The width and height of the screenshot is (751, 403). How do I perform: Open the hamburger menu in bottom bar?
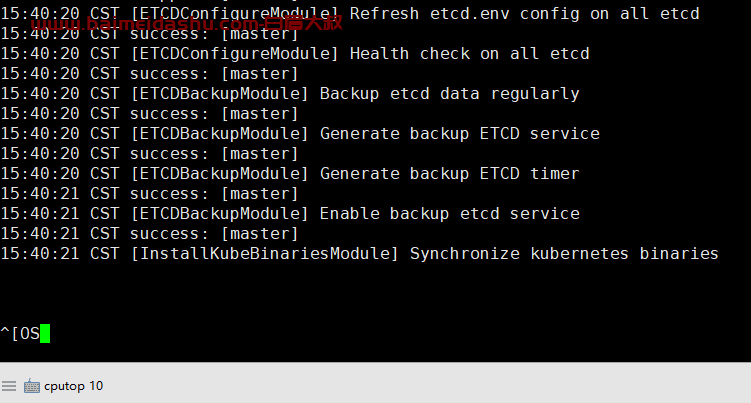(9, 386)
